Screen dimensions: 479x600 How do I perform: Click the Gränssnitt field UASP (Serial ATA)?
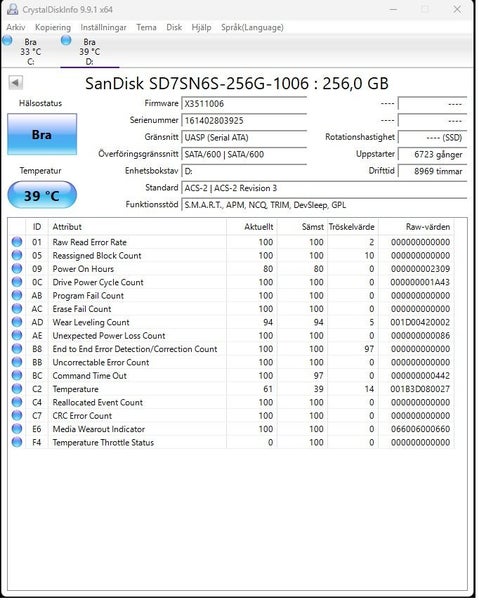(x=244, y=137)
